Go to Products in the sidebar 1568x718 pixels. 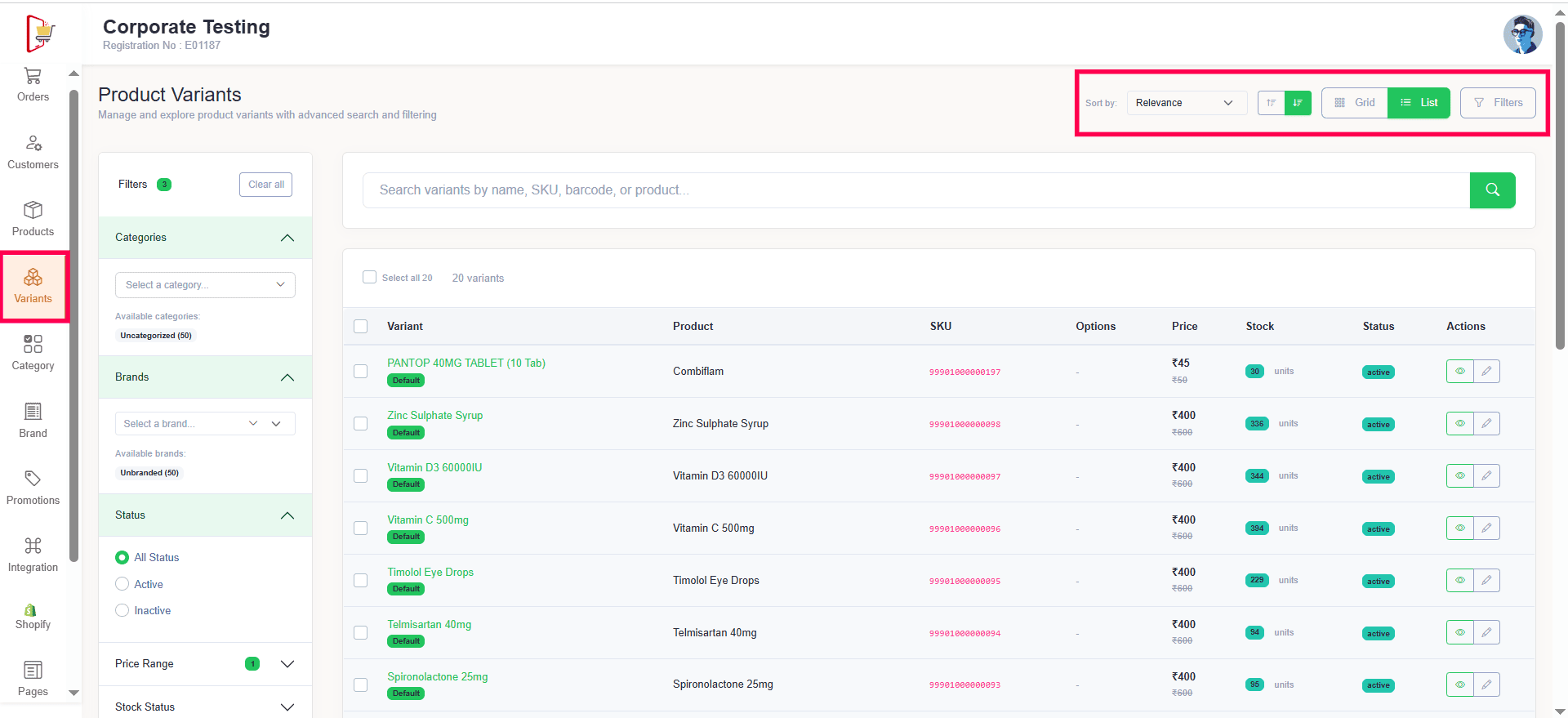pos(33,220)
